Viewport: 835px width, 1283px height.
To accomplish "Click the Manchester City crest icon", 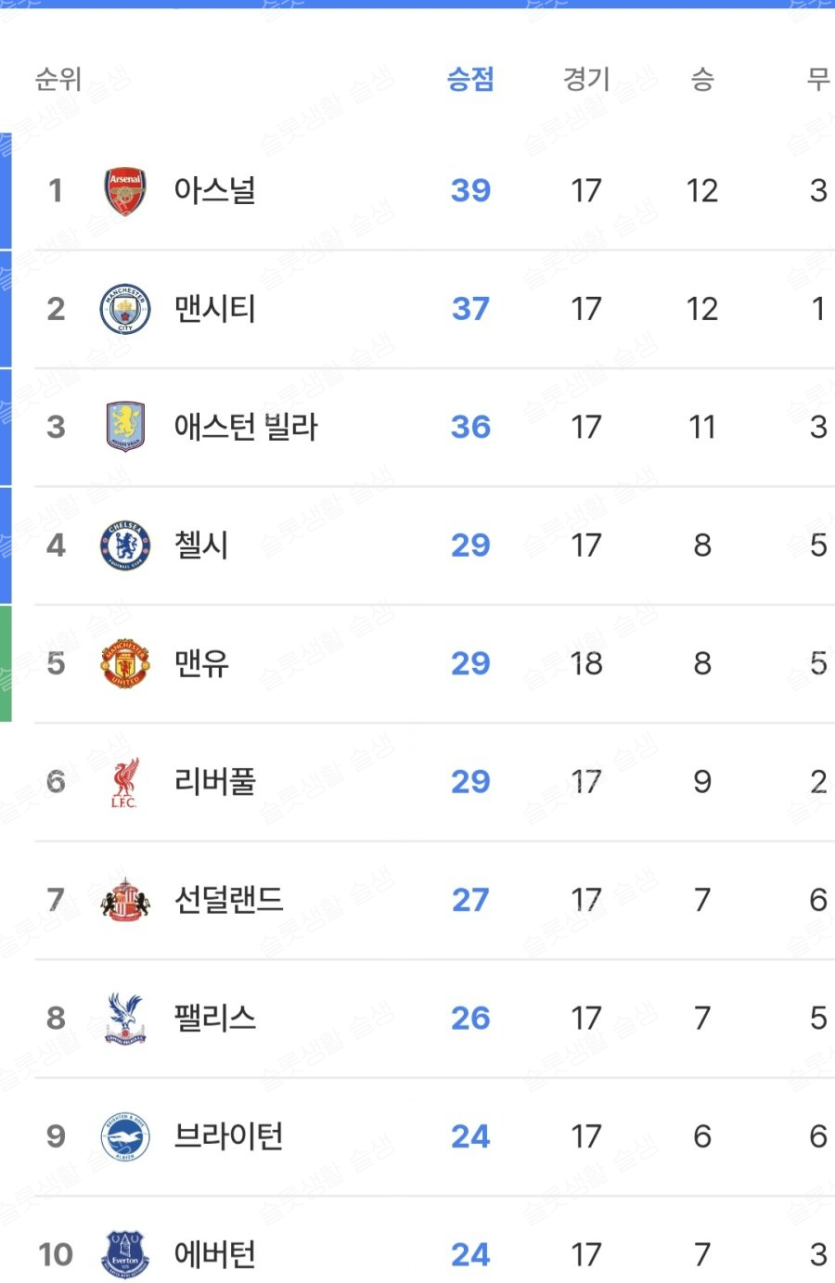I will (x=125, y=309).
